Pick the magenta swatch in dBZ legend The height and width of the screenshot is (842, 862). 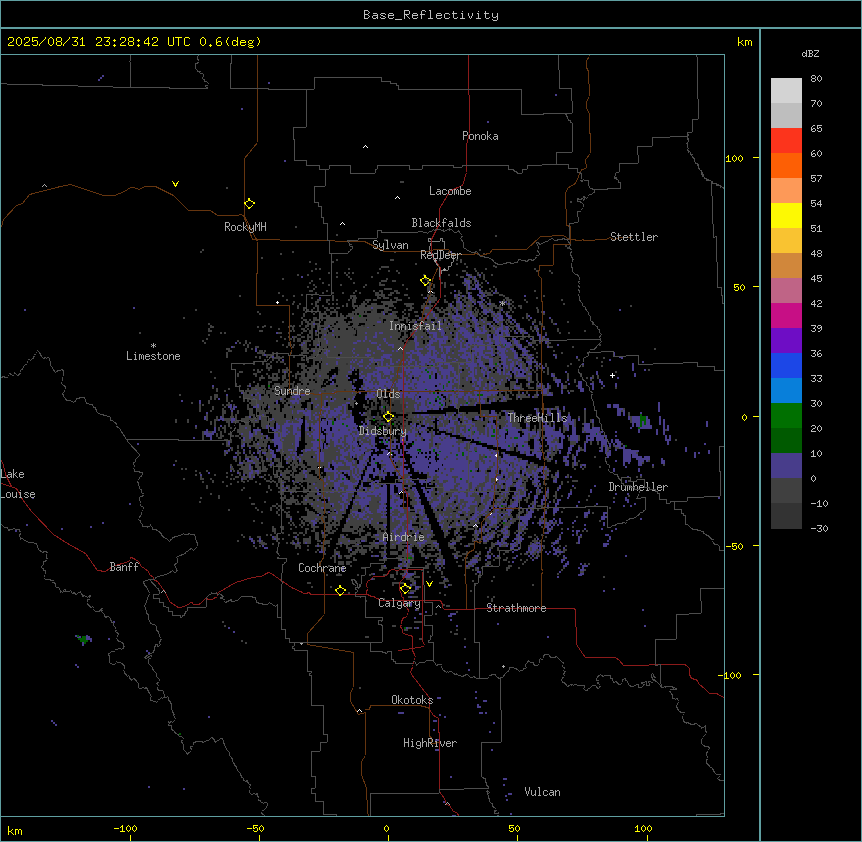(x=786, y=315)
